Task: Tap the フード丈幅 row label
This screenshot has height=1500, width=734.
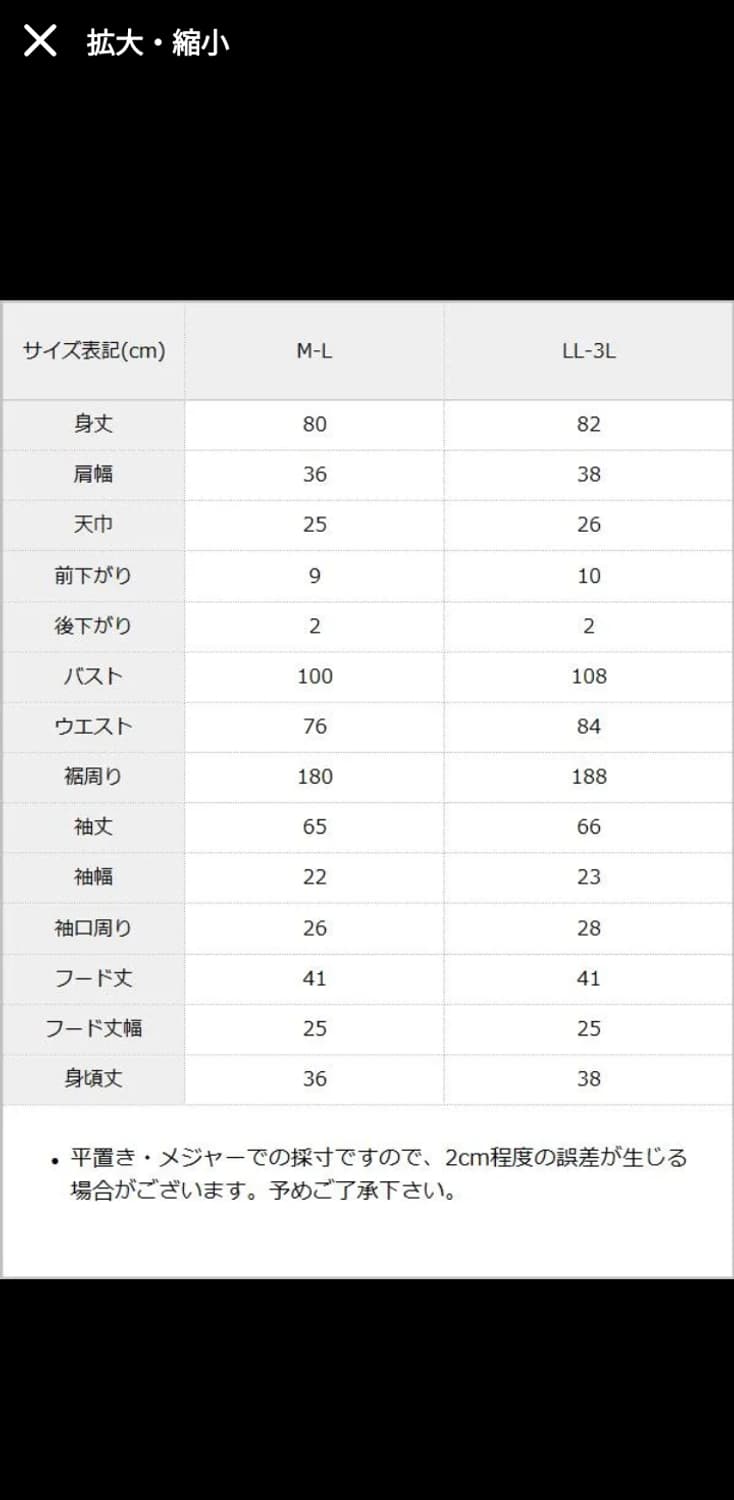Action: point(94,1029)
